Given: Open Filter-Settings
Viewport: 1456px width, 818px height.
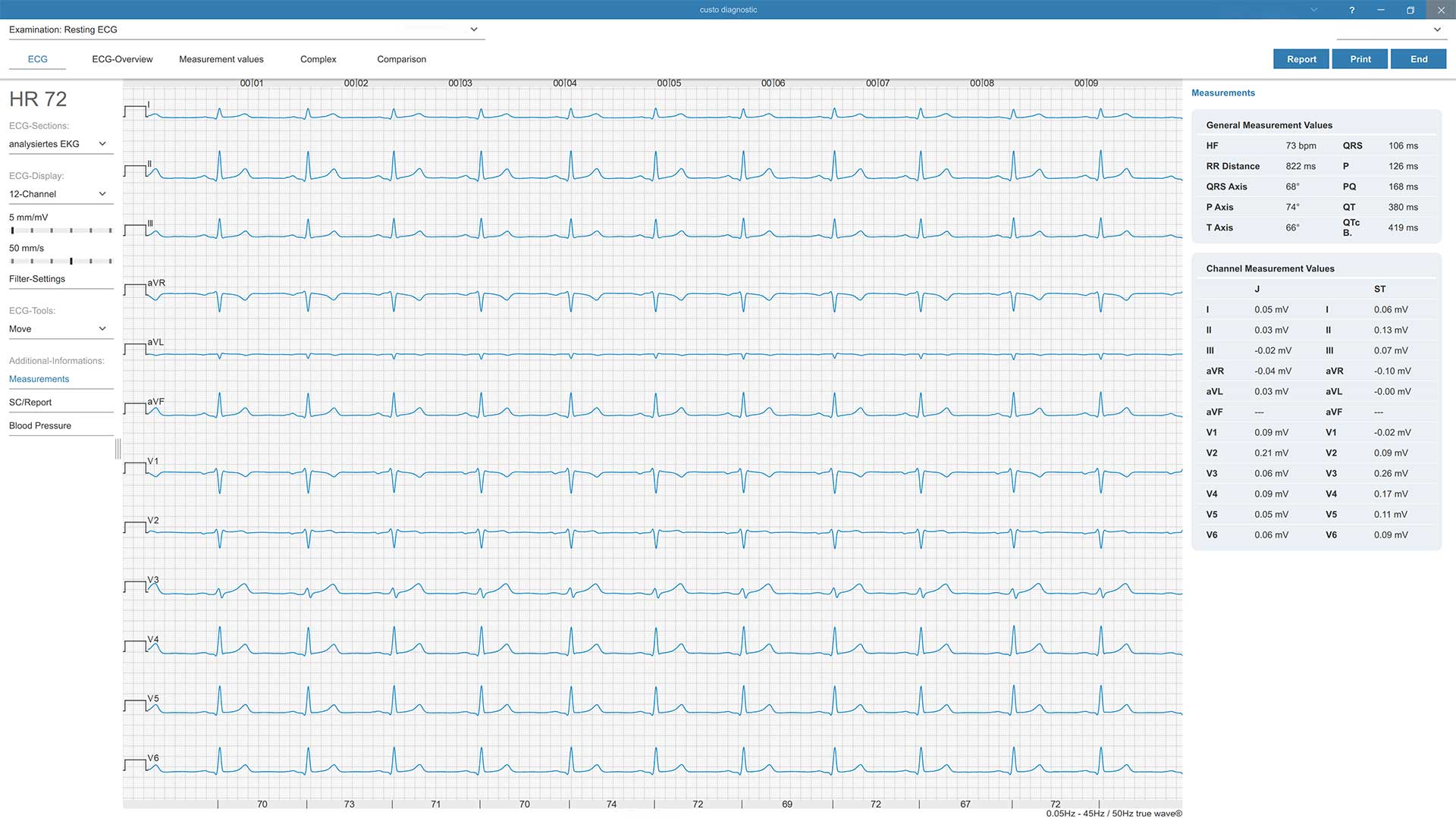Looking at the screenshot, I should pos(60,279).
